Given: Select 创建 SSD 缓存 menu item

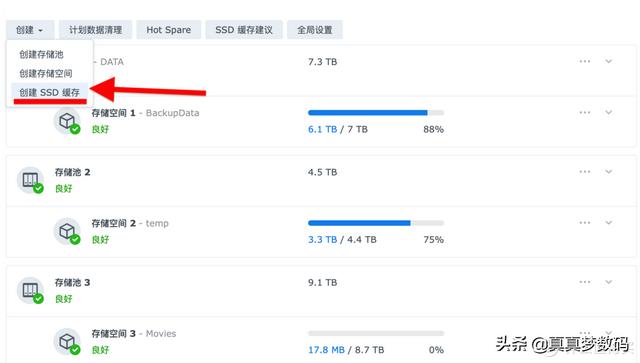Looking at the screenshot, I should [49, 92].
